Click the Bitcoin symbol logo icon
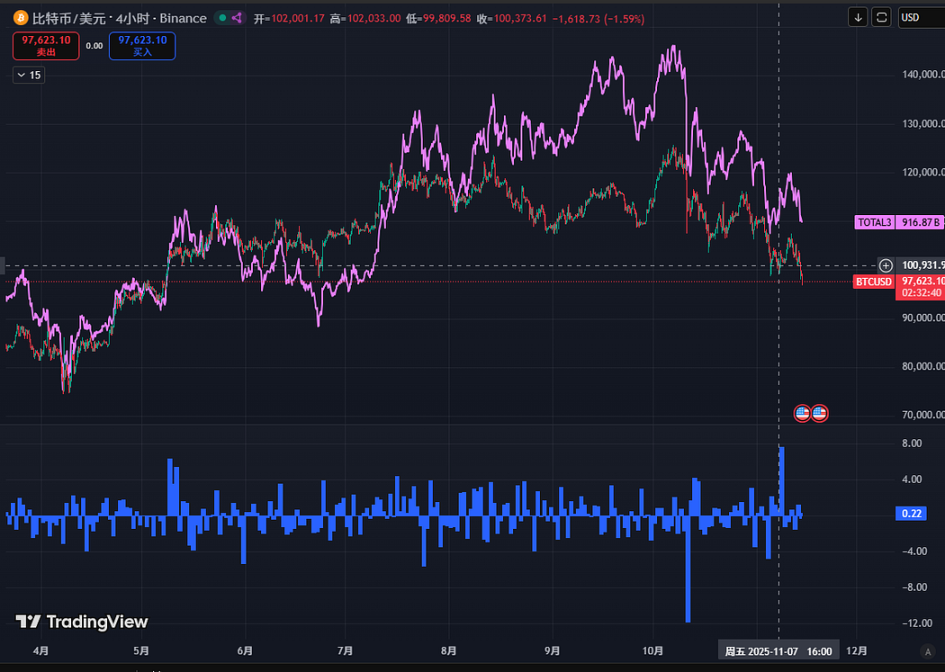Screen dimensions: 945x672 click(20, 18)
